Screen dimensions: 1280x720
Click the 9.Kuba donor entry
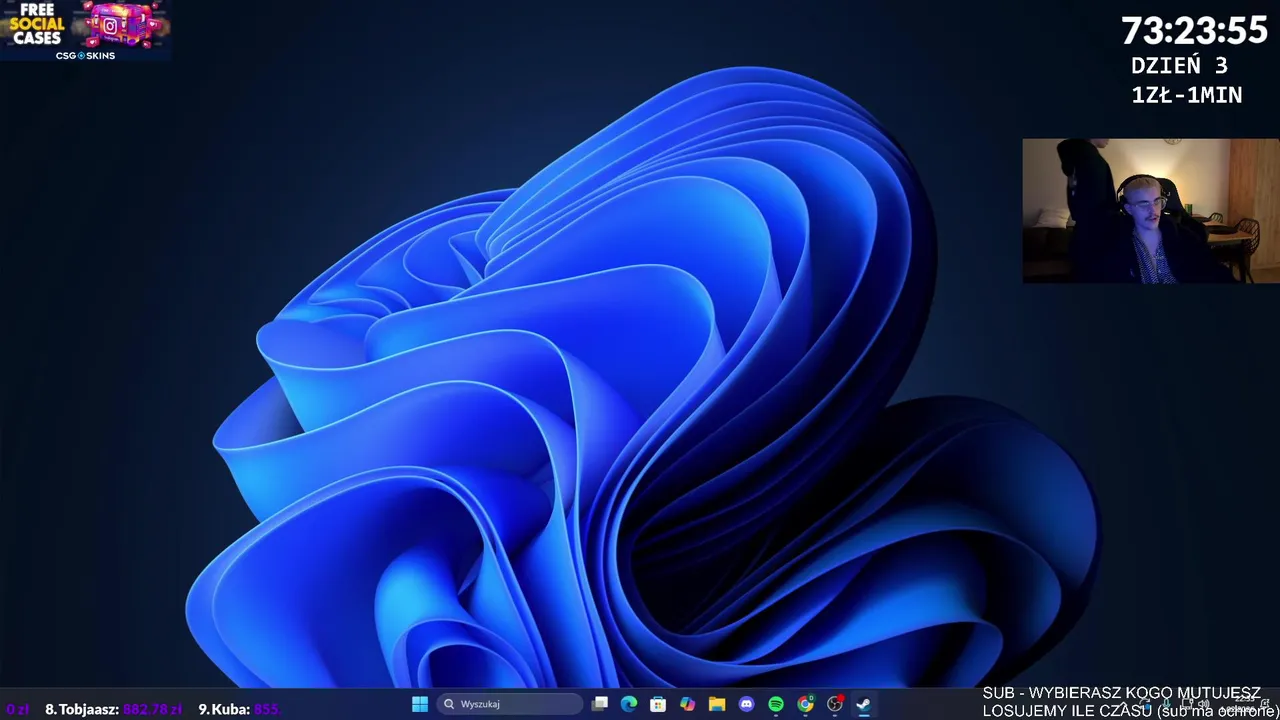239,709
